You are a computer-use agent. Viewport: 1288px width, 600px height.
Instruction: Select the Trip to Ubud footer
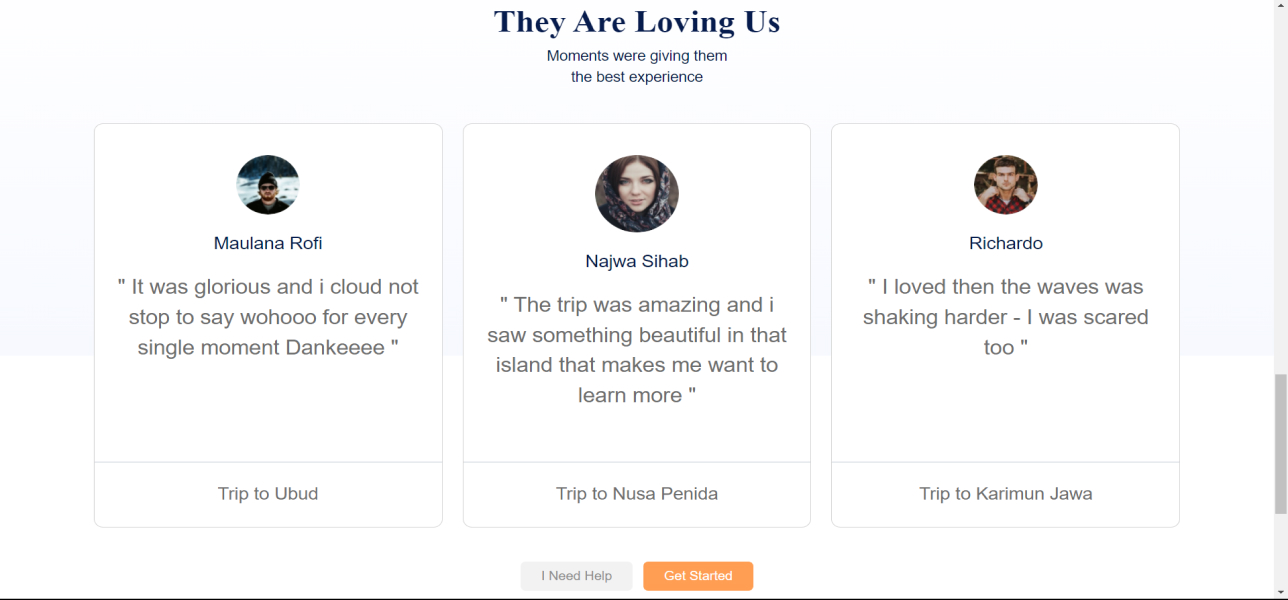pos(268,494)
